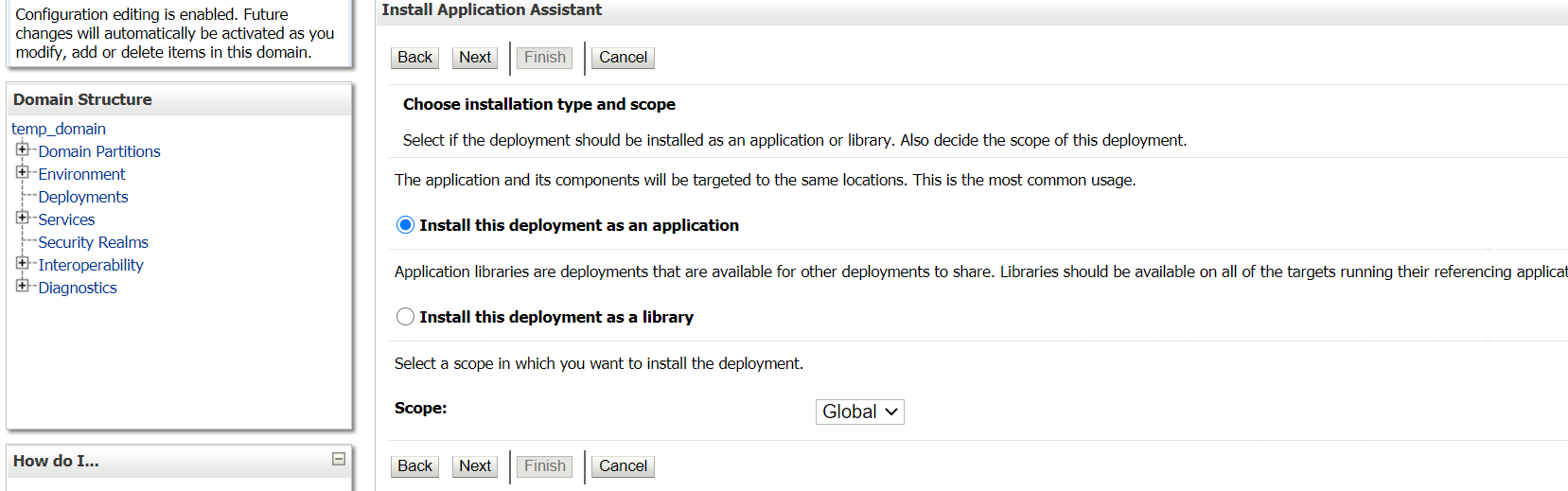Open the Environment link in tree
This screenshot has width=1568, height=491.
[x=81, y=174]
